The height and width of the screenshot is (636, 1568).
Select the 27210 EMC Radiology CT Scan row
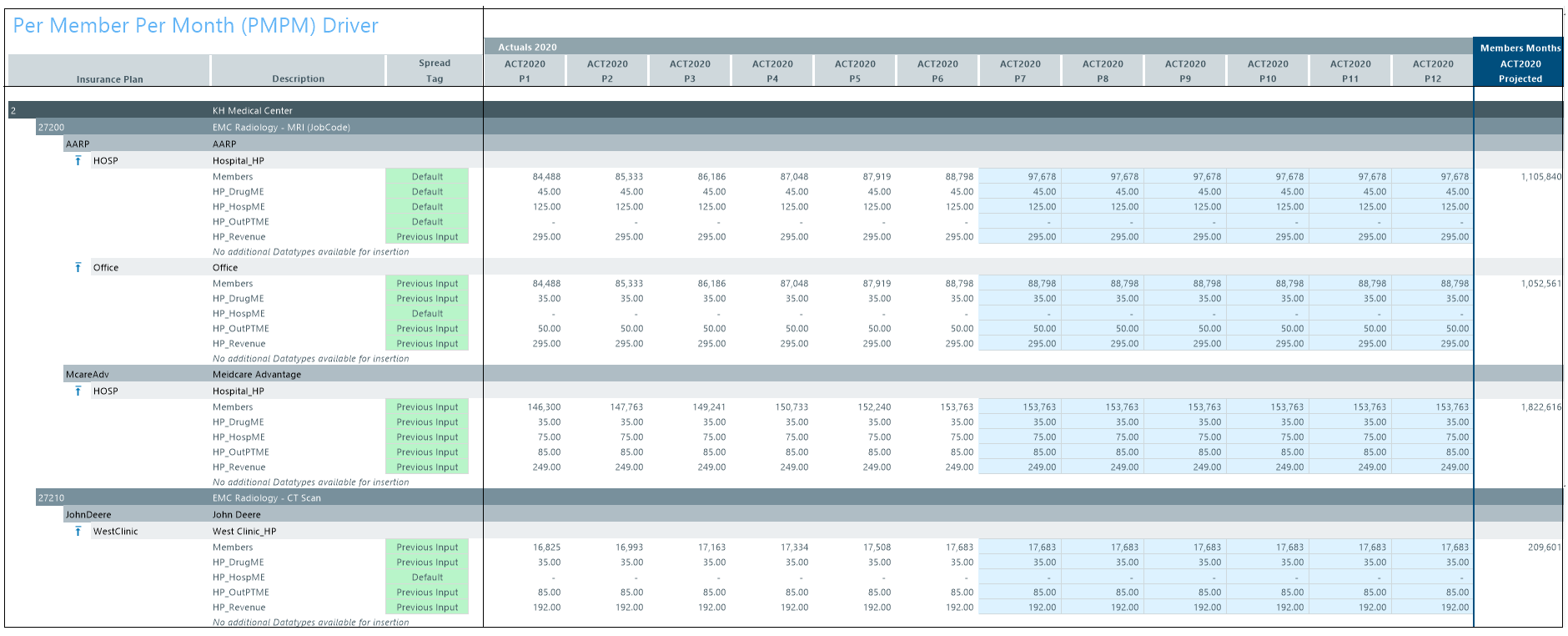799,497
